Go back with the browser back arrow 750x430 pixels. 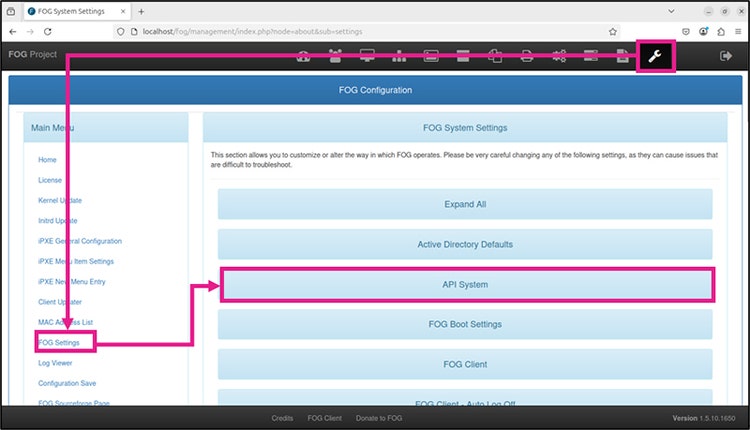tap(13, 32)
